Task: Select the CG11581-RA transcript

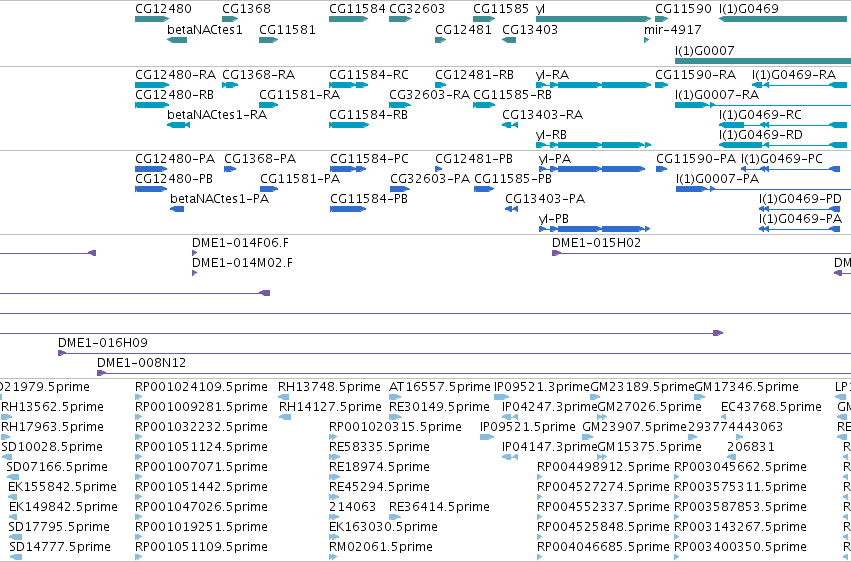Action: (x=269, y=105)
